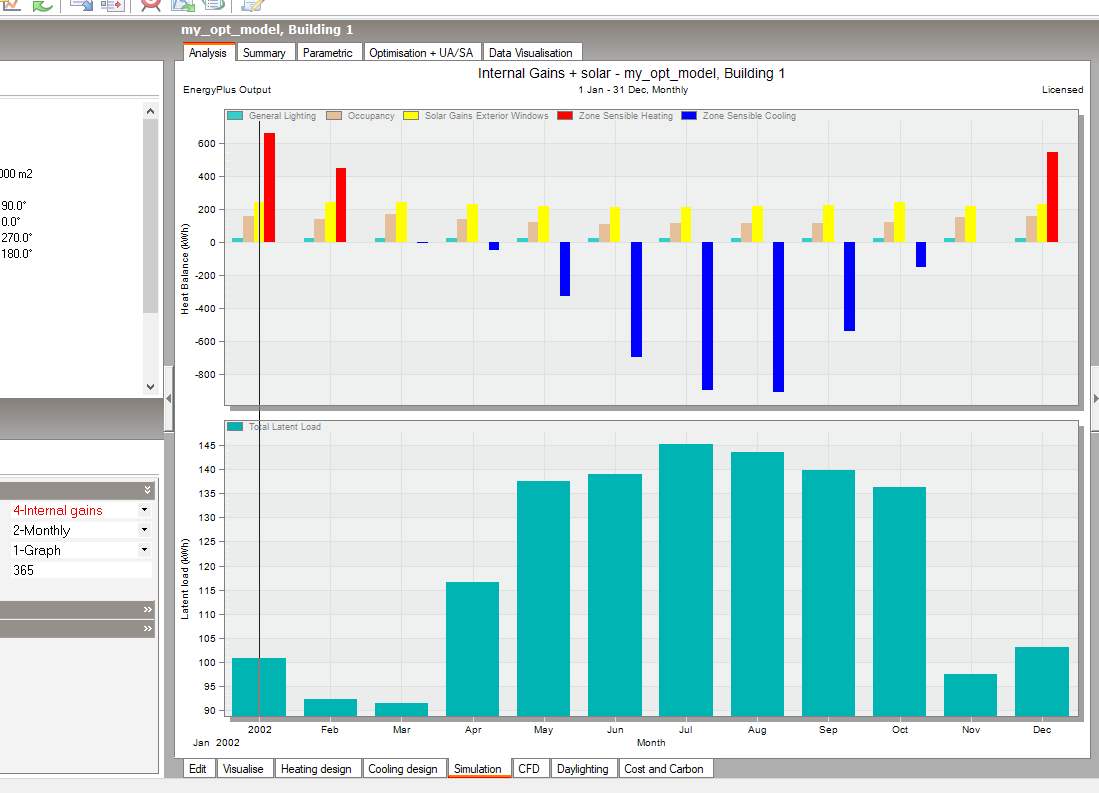Click the July Total Latent Load bar
The width and height of the screenshot is (1099, 793).
coord(686,580)
